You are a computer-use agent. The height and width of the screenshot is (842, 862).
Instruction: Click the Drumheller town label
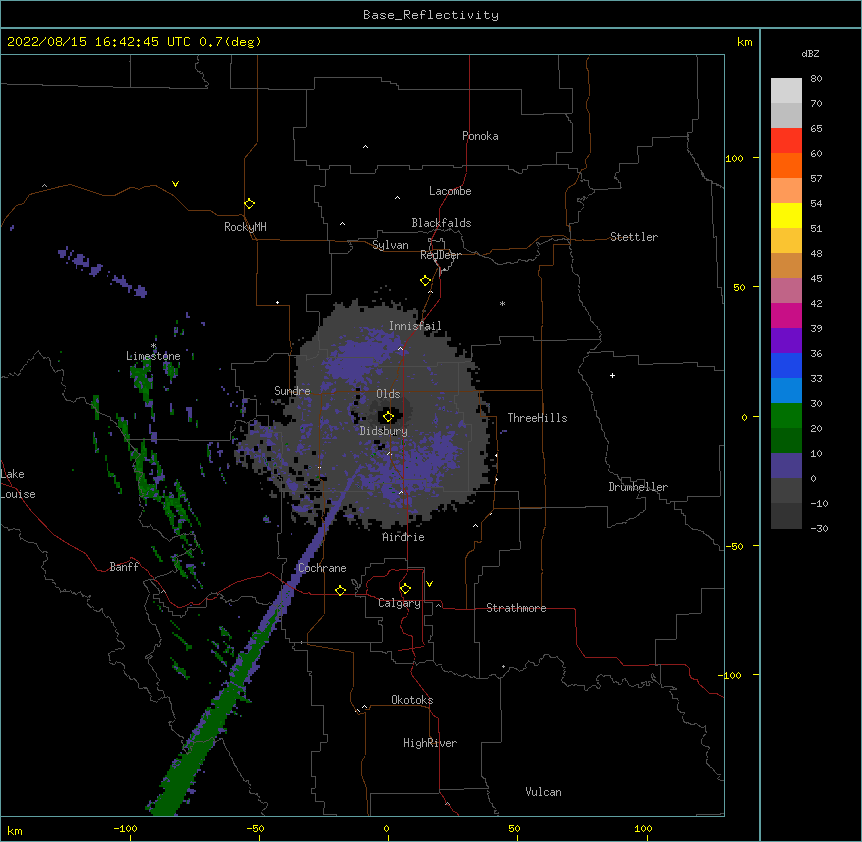click(638, 487)
